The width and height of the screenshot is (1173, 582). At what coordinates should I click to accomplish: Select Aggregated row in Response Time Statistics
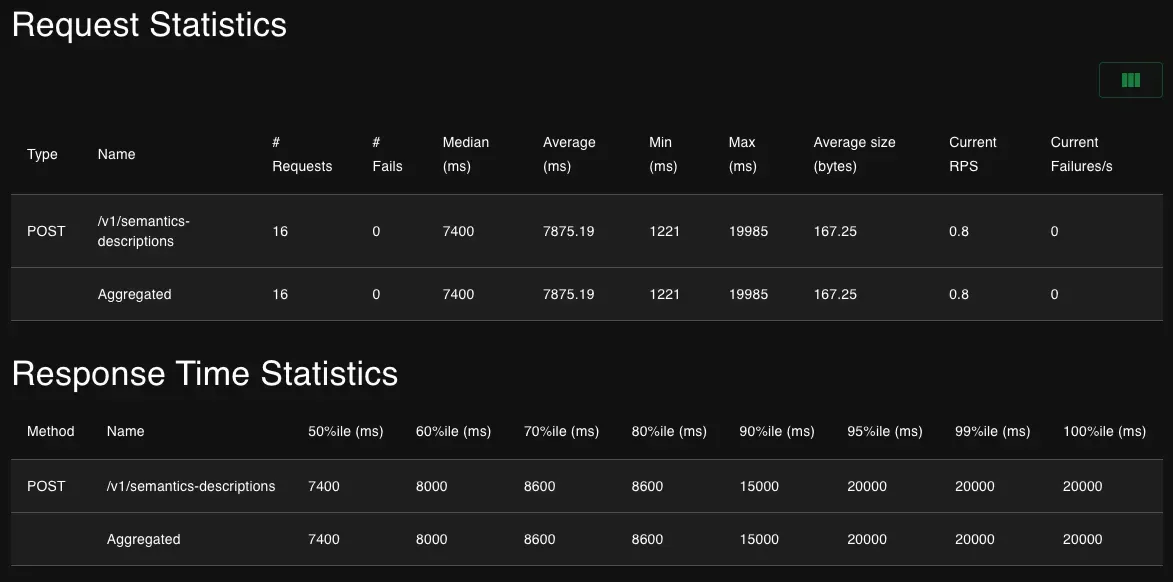[143, 539]
